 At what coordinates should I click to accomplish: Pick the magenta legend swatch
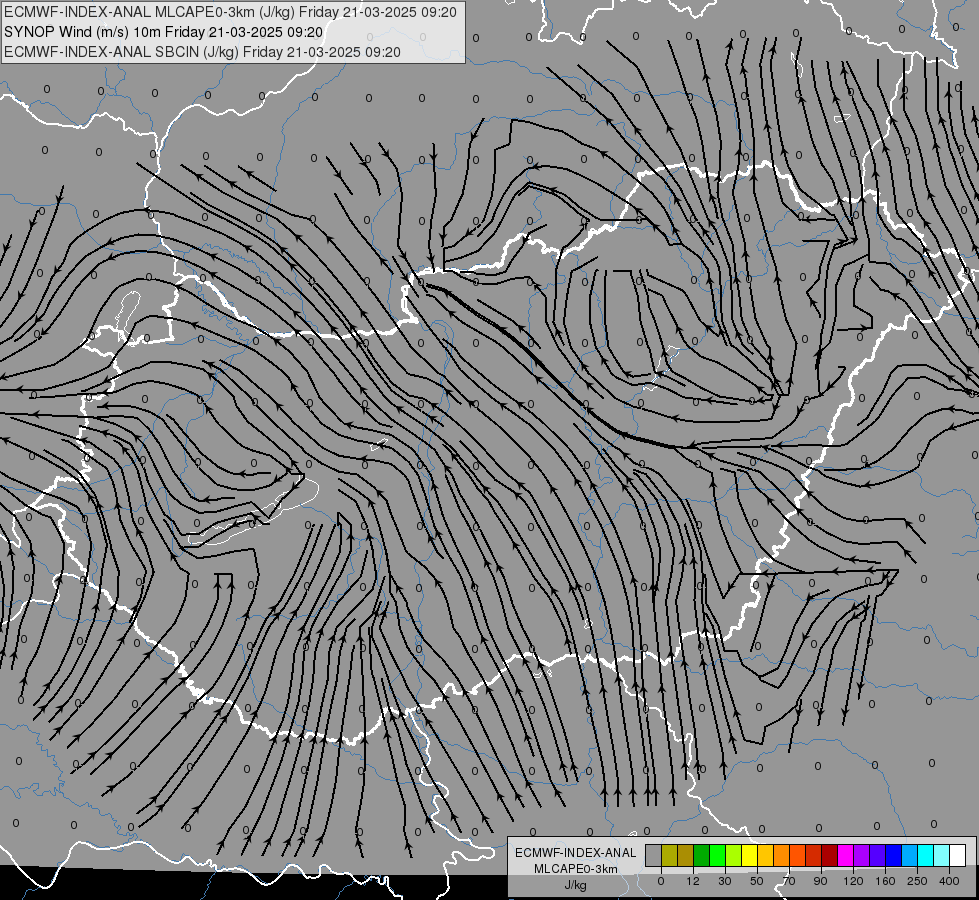click(846, 855)
